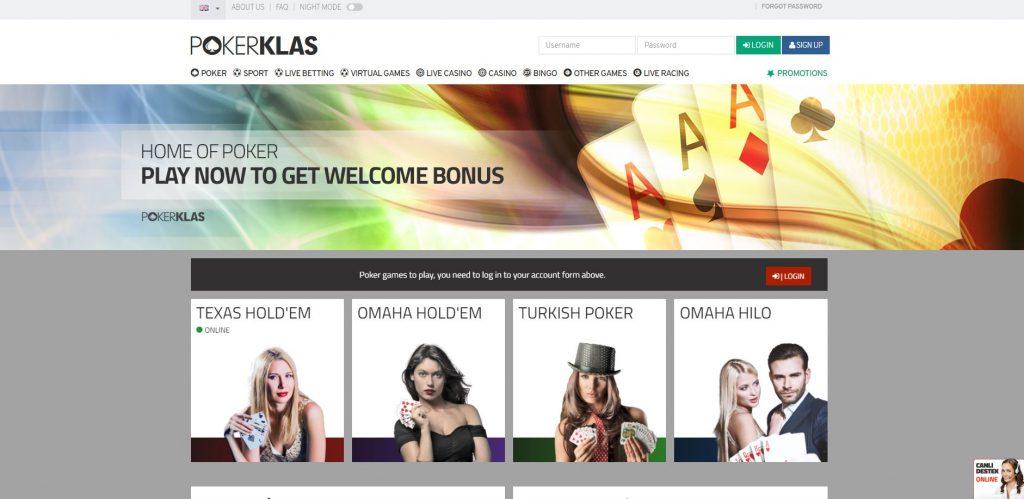1024x499 pixels.
Task: Click the Forgot Password link
Action: 792,7
